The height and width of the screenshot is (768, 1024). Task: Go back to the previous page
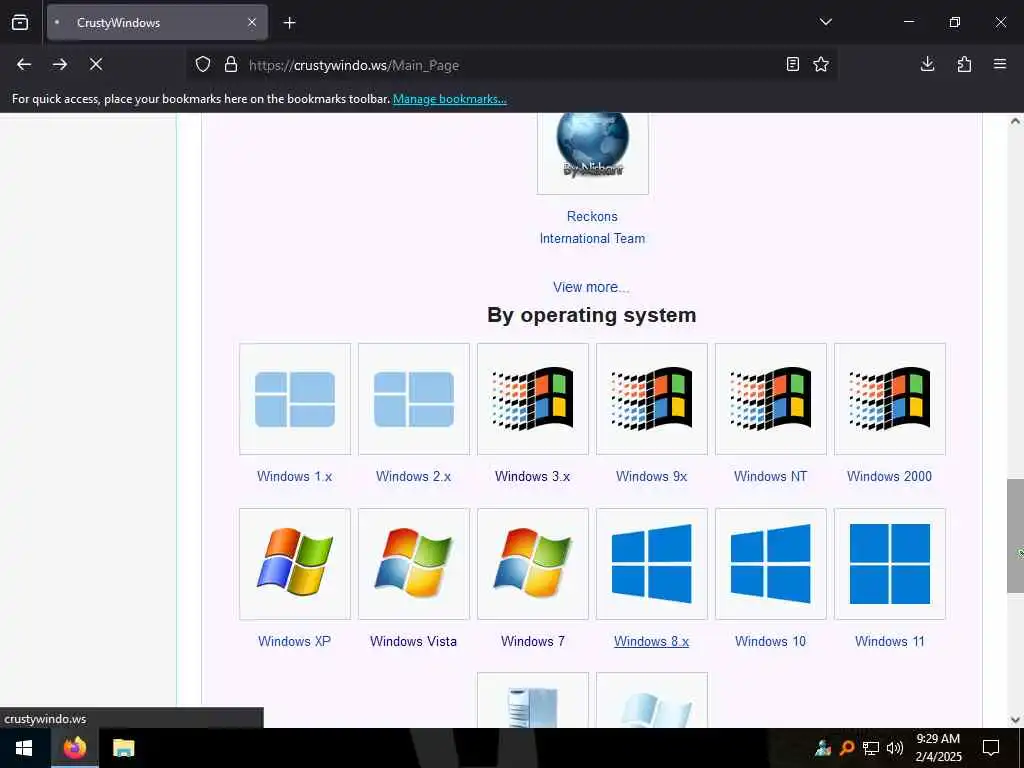tap(24, 64)
